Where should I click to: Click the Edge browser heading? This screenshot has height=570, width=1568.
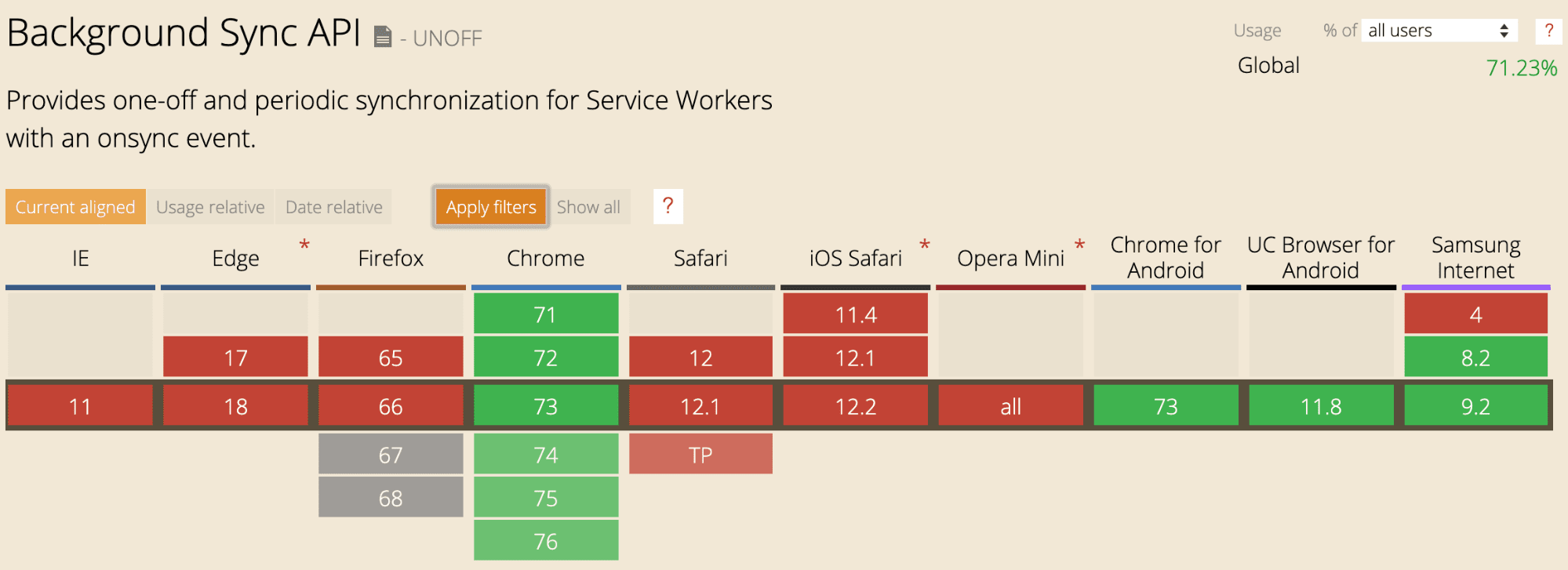235,258
